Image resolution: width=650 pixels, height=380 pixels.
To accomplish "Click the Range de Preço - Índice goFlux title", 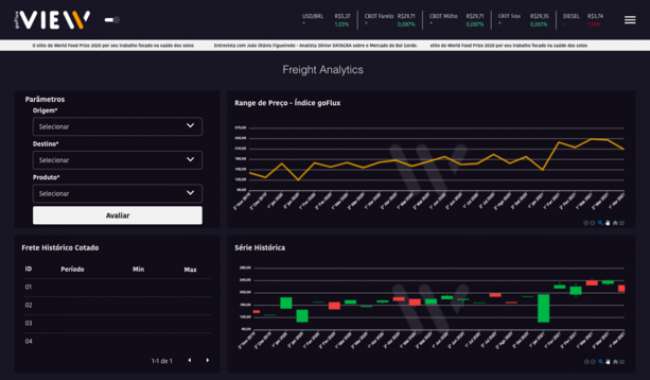I will pos(287,103).
